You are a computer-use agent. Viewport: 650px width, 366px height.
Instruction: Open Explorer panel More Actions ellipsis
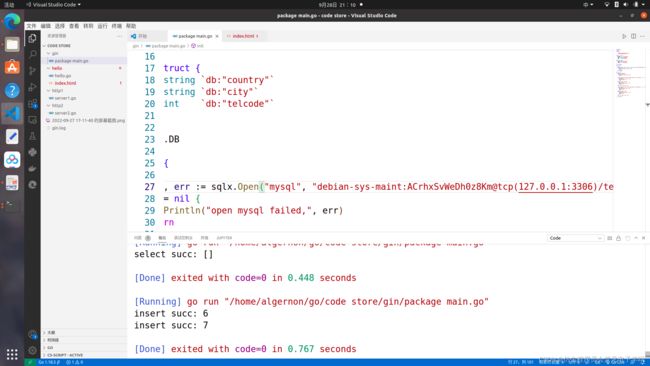(119, 36)
